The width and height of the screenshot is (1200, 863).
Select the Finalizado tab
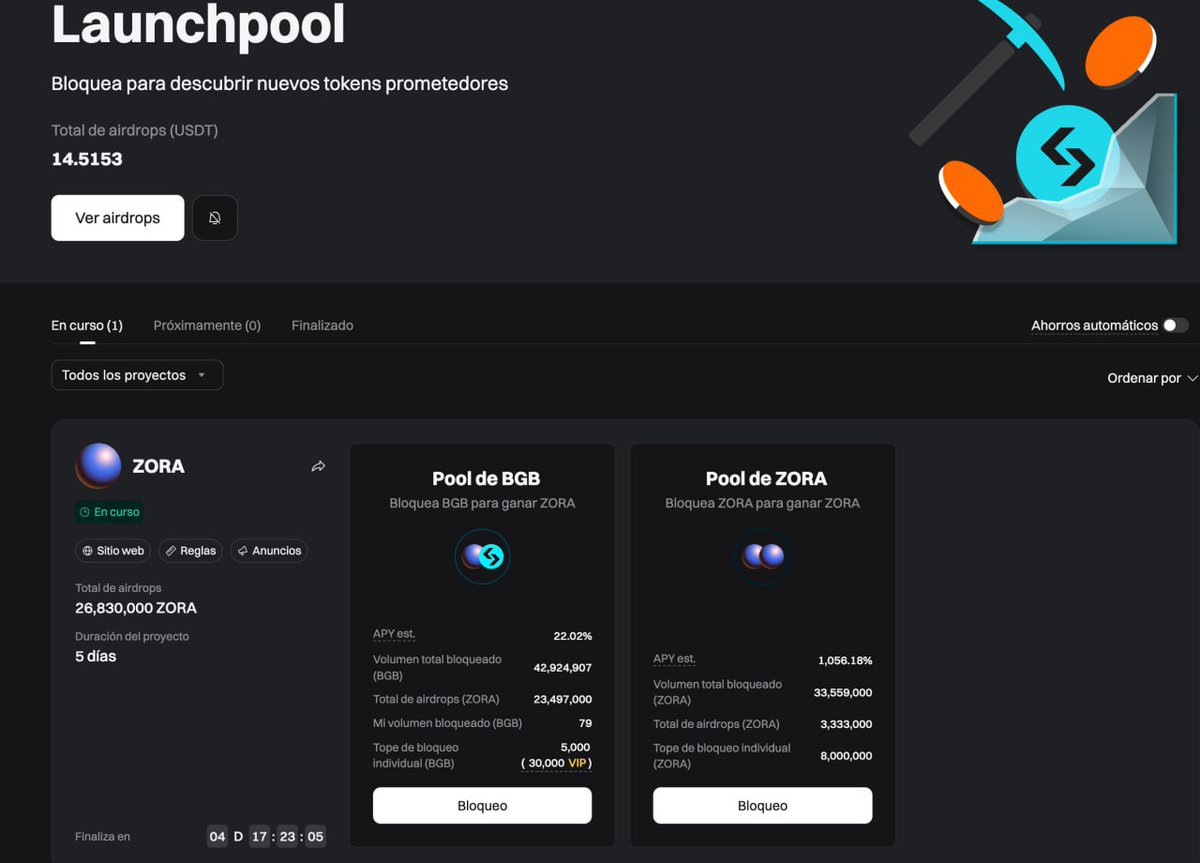pos(322,325)
